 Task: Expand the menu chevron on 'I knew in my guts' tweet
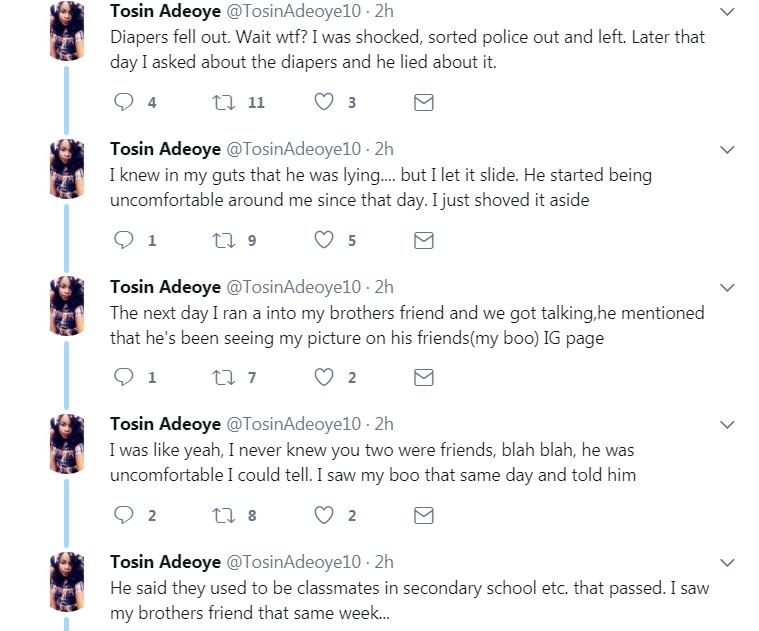[x=728, y=150]
